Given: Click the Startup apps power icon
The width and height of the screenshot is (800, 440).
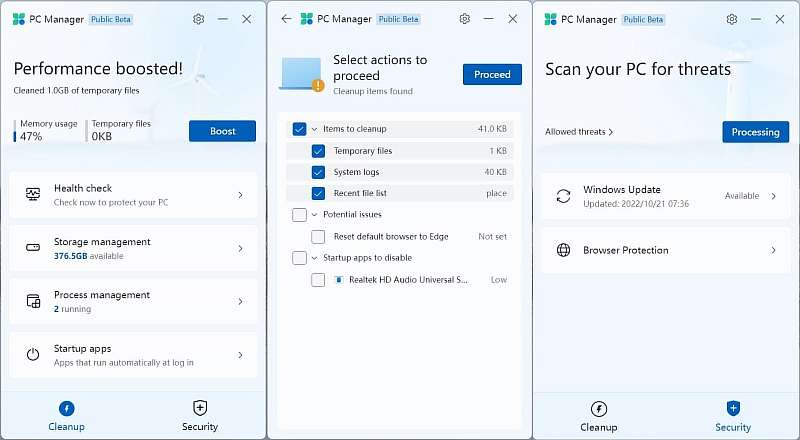Looking at the screenshot, I should pyautogui.click(x=33, y=355).
